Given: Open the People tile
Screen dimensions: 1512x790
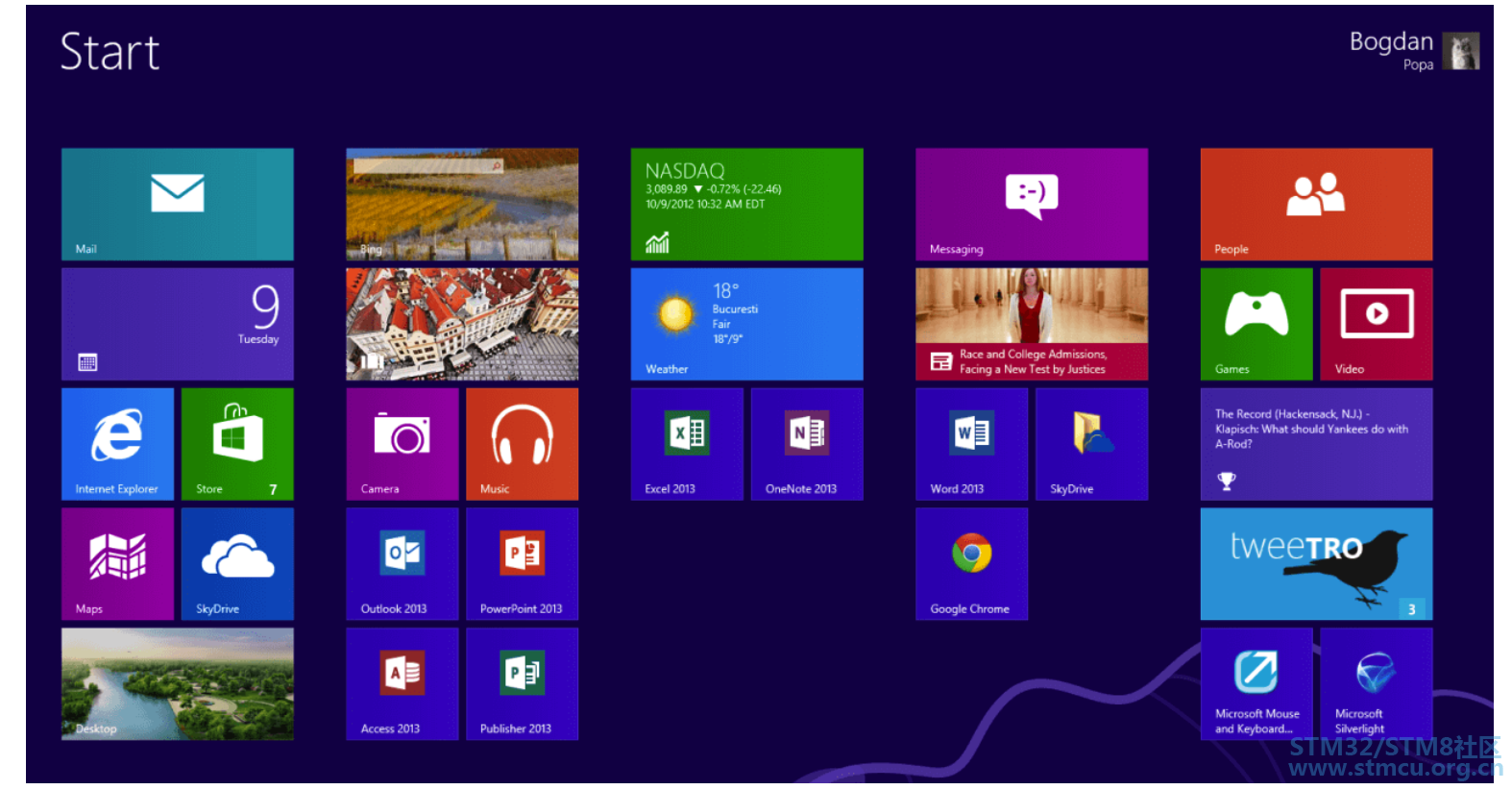Looking at the screenshot, I should (1317, 205).
